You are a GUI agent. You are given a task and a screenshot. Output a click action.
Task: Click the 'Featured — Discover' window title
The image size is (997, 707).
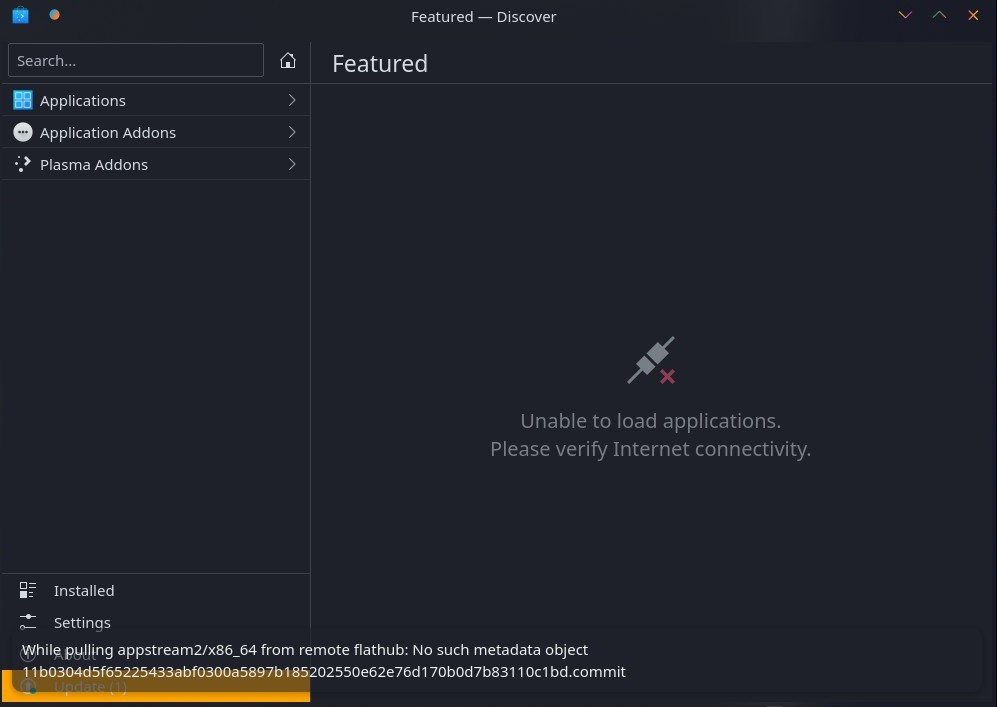pos(483,17)
